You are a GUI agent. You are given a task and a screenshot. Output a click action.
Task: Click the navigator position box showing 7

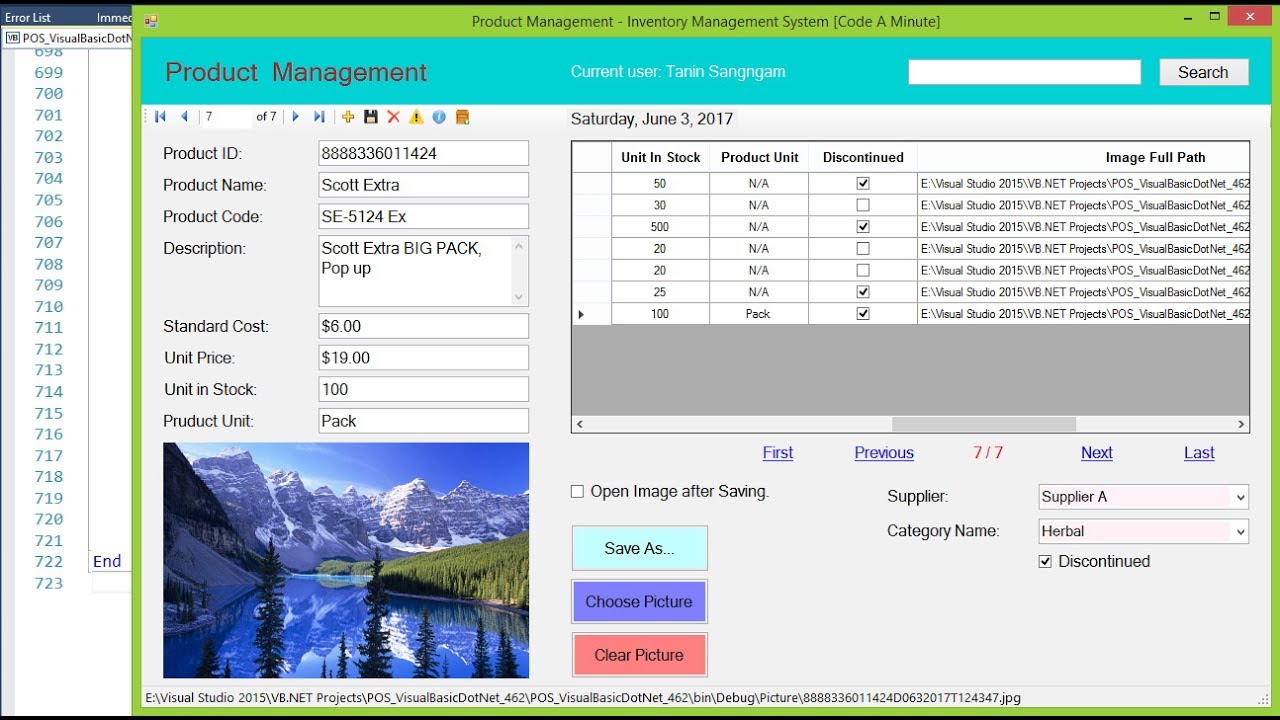[x=226, y=117]
